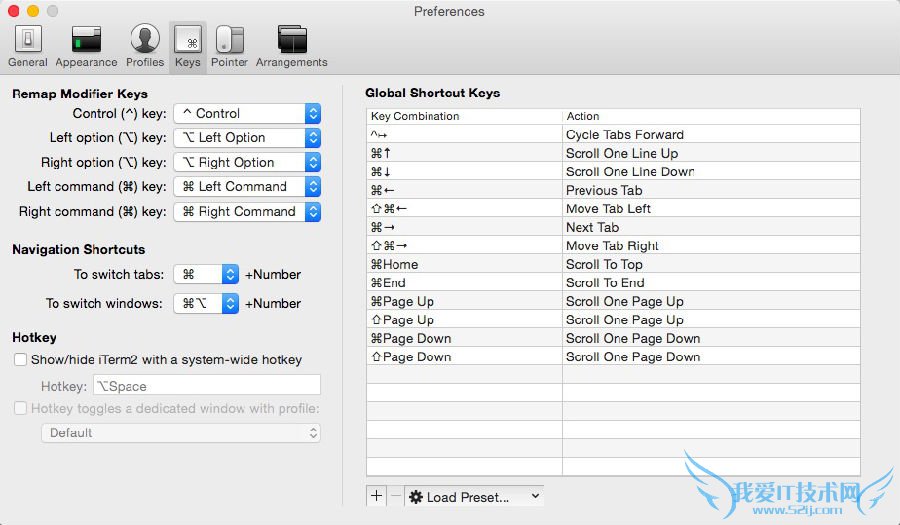
Task: Click the Hotkey input field
Action: [x=207, y=386]
